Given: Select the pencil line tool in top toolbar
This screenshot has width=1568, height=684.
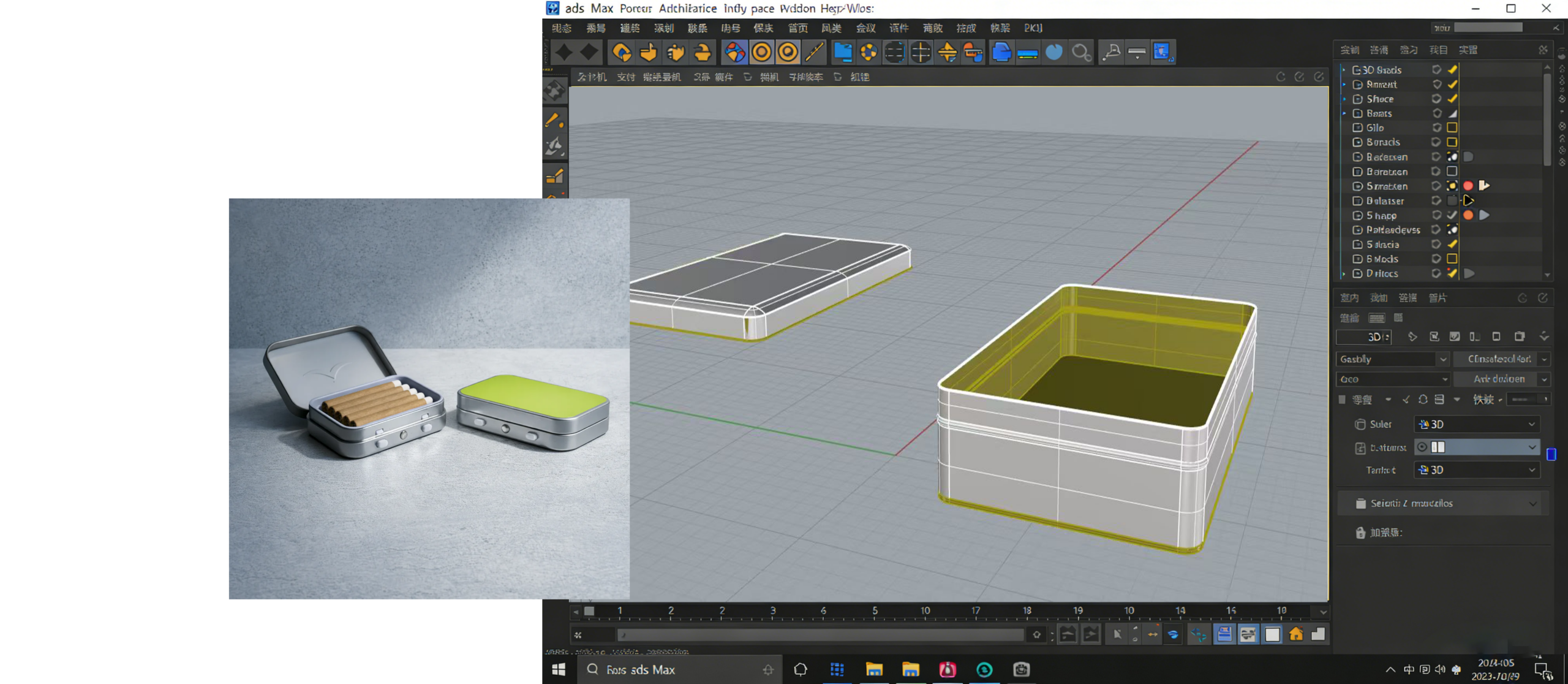Looking at the screenshot, I should [x=815, y=53].
